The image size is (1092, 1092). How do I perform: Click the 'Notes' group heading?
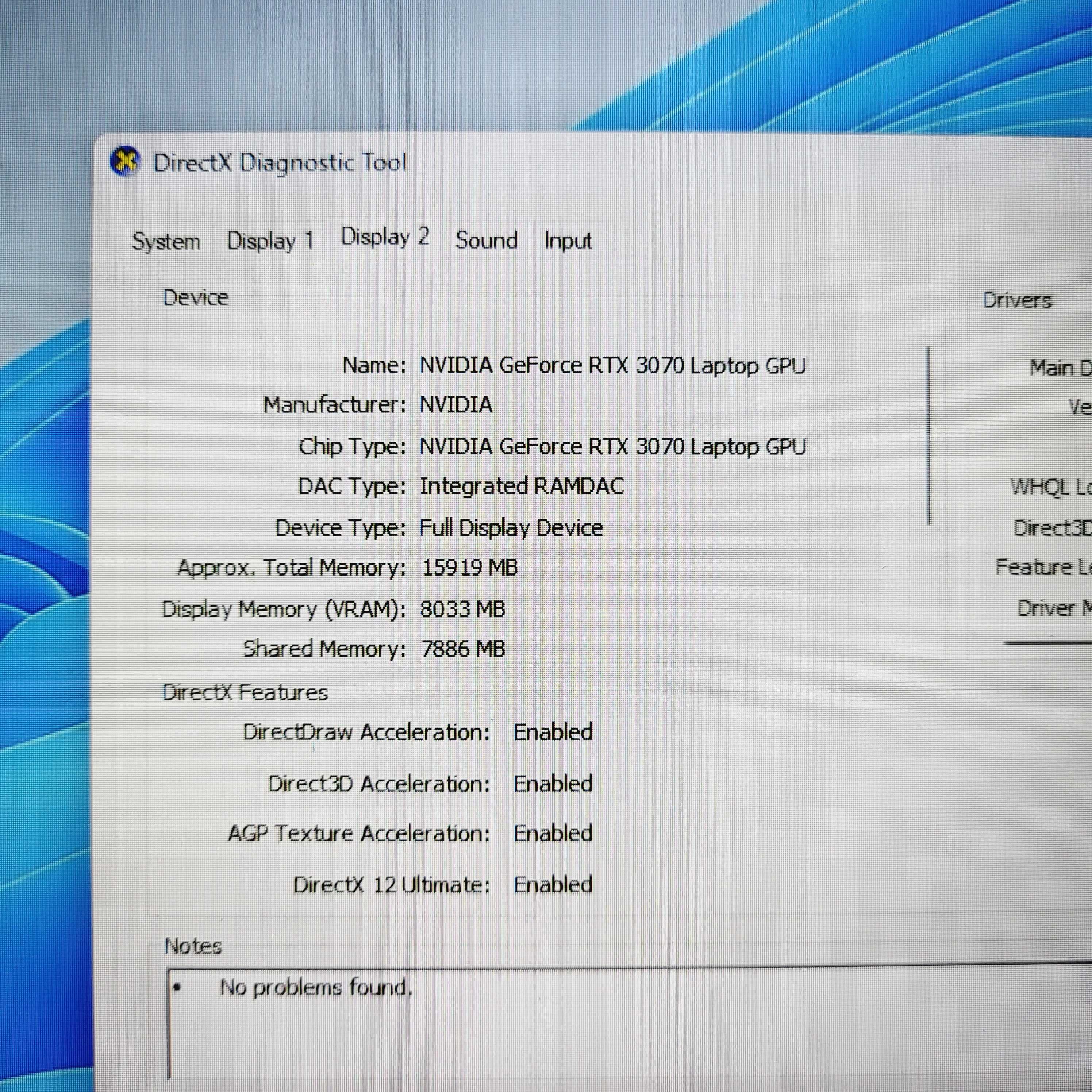pos(193,946)
